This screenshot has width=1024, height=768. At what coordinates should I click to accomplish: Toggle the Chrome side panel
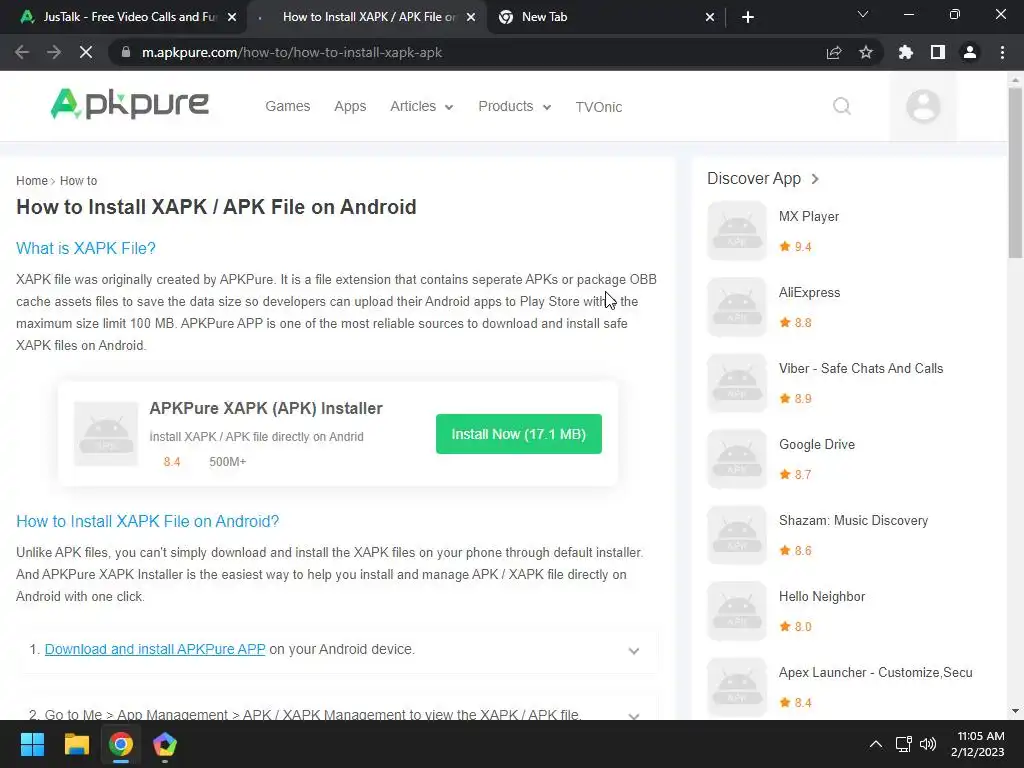(938, 52)
